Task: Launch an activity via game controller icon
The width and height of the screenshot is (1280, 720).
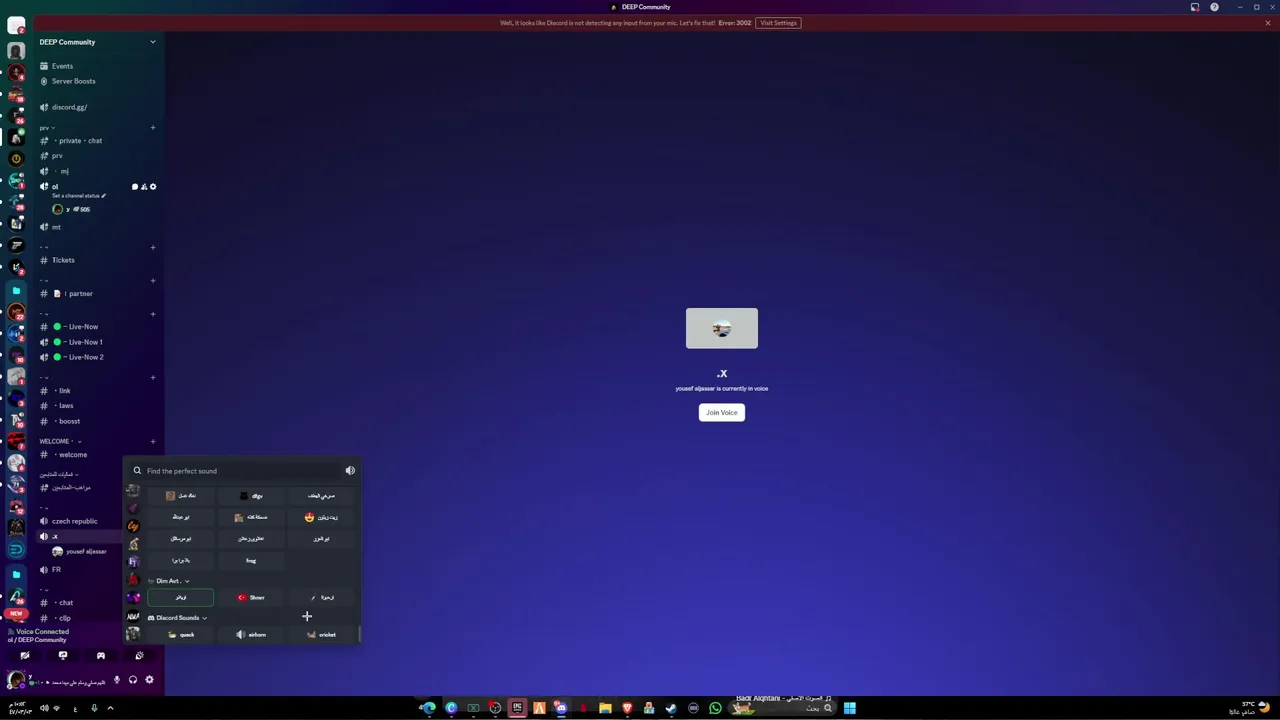Action: 101,656
